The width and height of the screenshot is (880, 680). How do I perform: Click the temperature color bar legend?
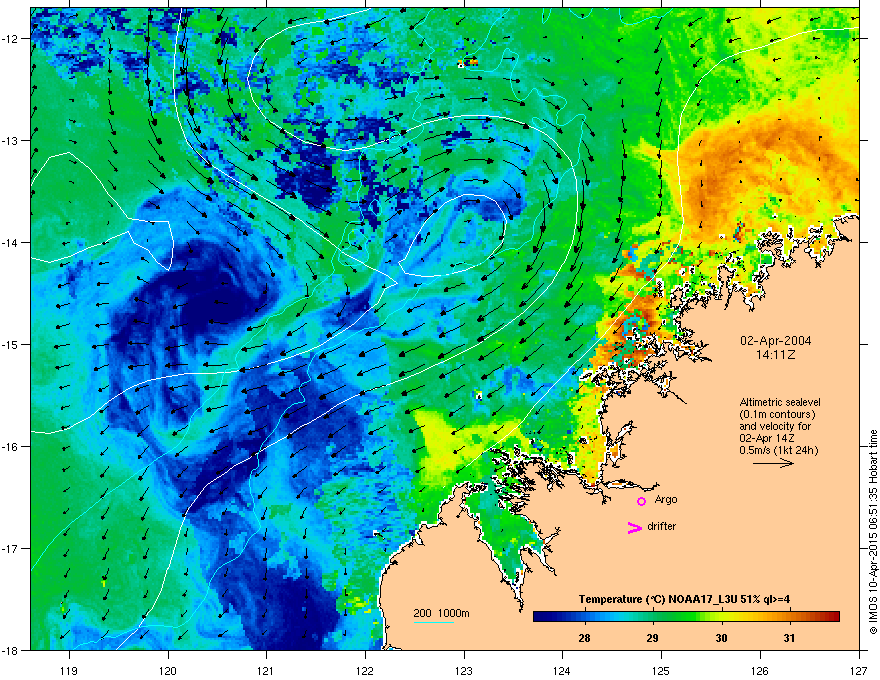[x=686, y=616]
